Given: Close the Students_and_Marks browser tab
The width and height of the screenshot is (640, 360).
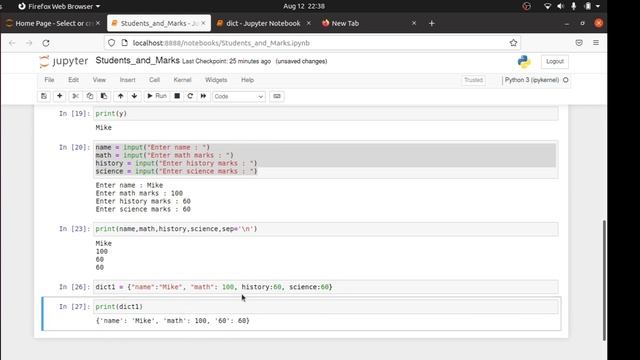Looking at the screenshot, I should click(x=203, y=23).
